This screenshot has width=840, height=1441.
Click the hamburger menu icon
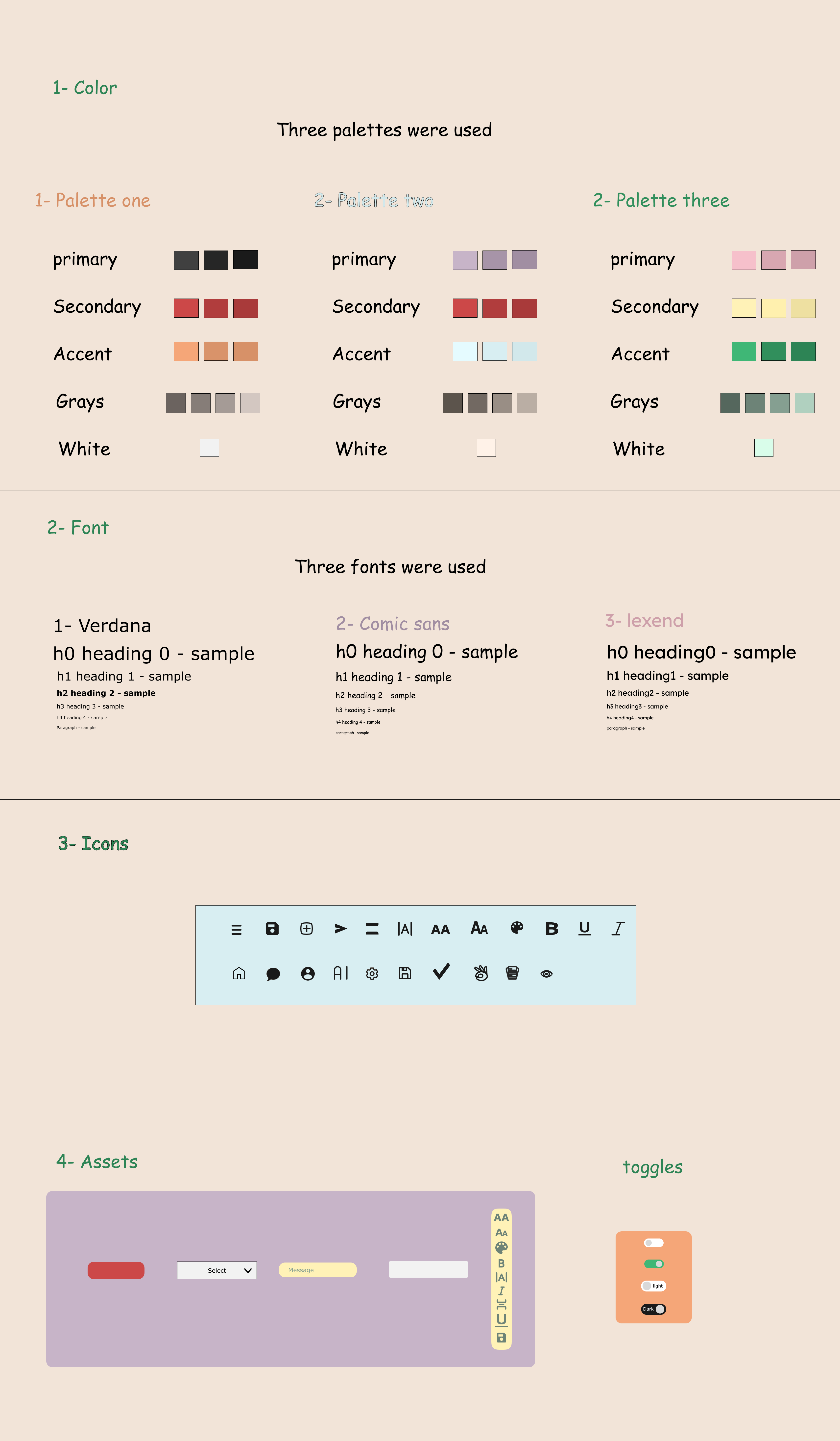237,928
